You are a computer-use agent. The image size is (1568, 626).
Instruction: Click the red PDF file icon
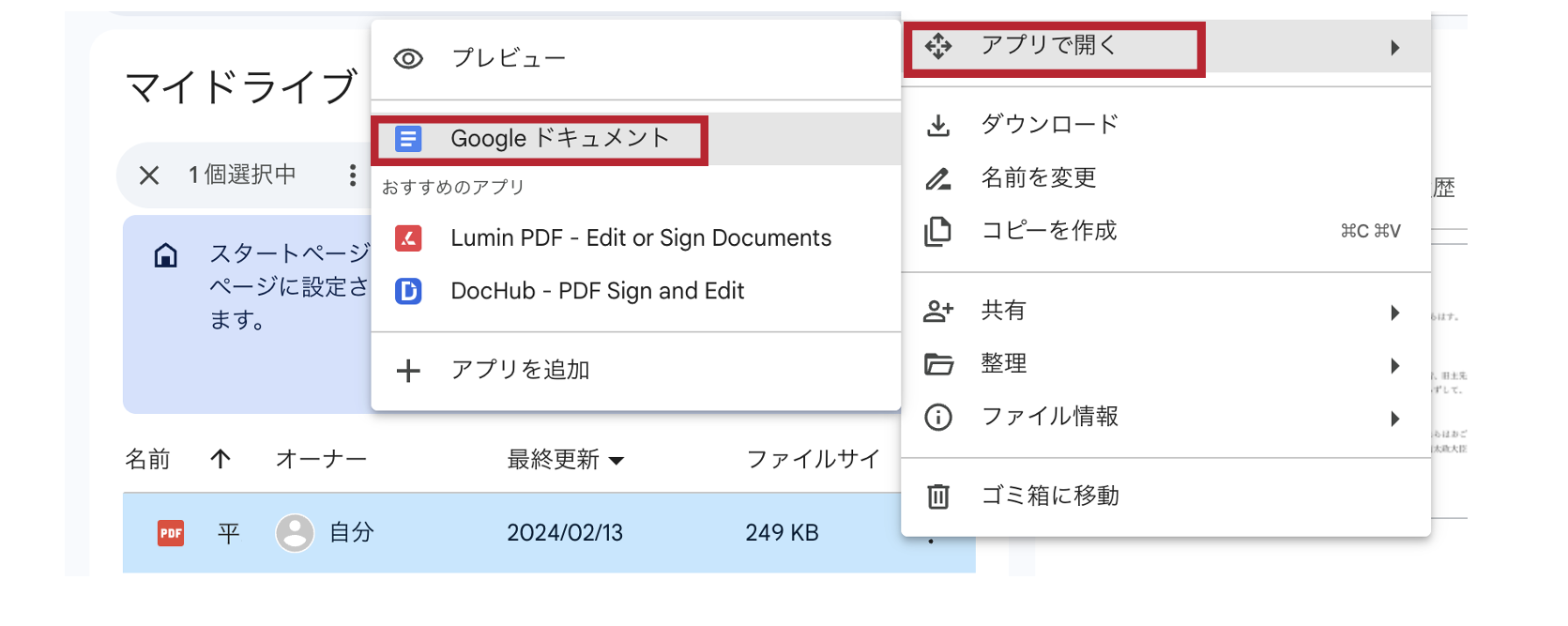pyautogui.click(x=171, y=533)
